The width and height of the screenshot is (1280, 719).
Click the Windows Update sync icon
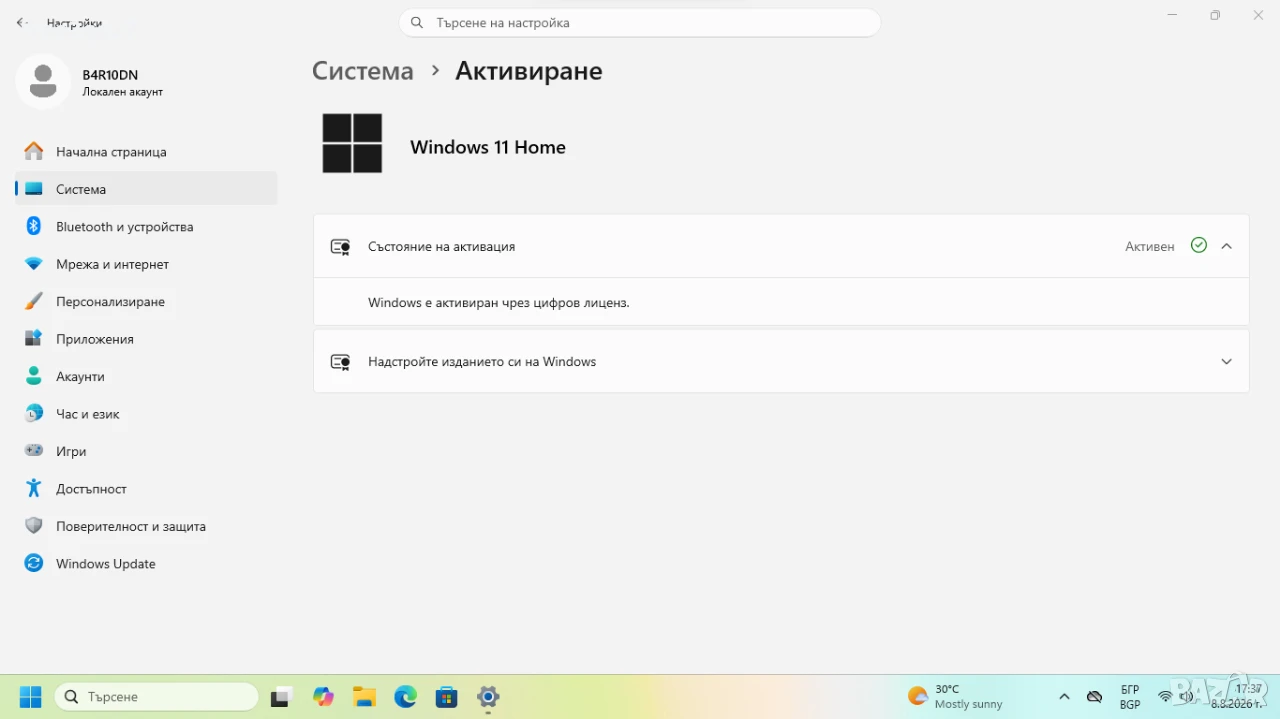point(34,563)
